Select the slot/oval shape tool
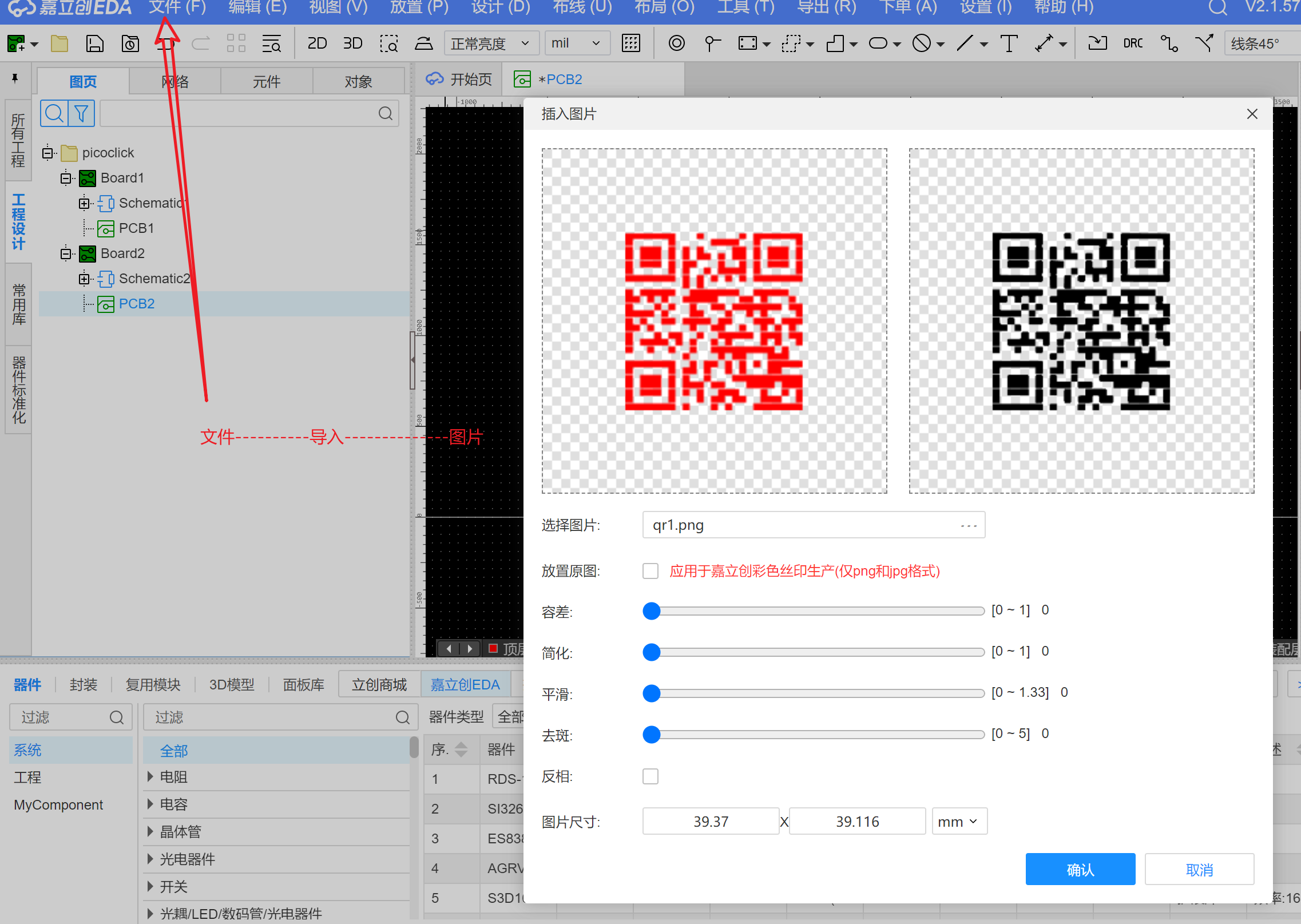Screen dimensions: 1301x924 tap(878, 43)
